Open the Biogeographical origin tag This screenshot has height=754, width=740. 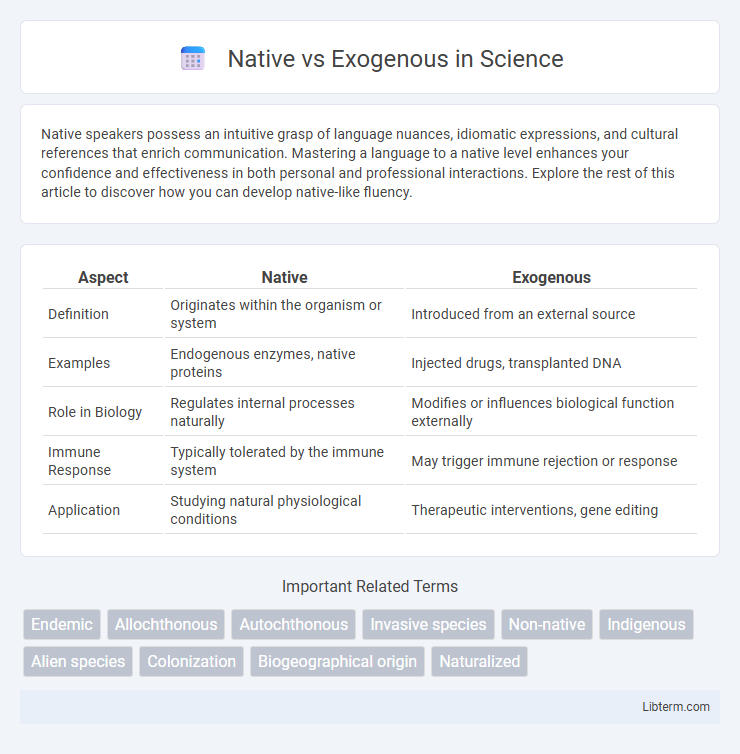point(337,661)
